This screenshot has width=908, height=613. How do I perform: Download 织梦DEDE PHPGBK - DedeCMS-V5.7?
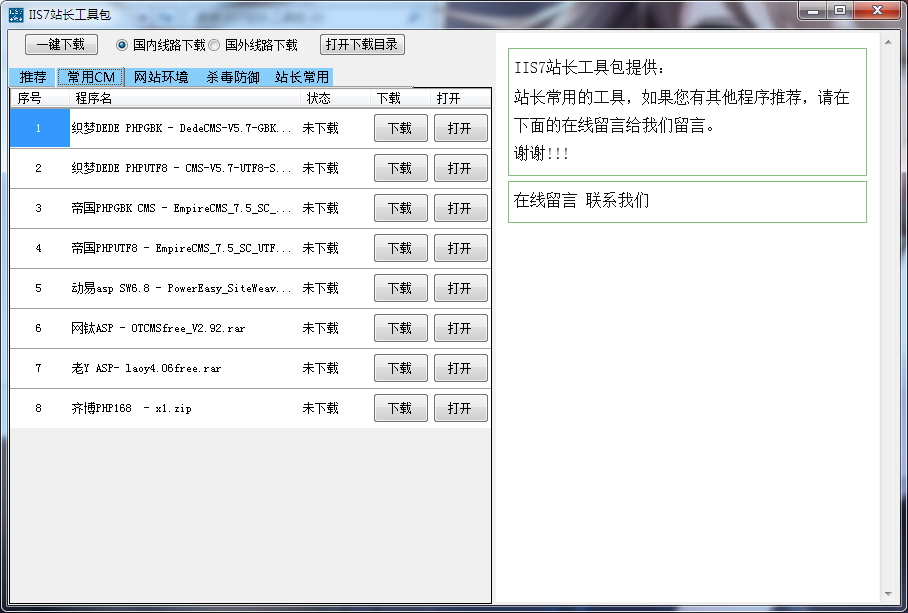(x=400, y=128)
